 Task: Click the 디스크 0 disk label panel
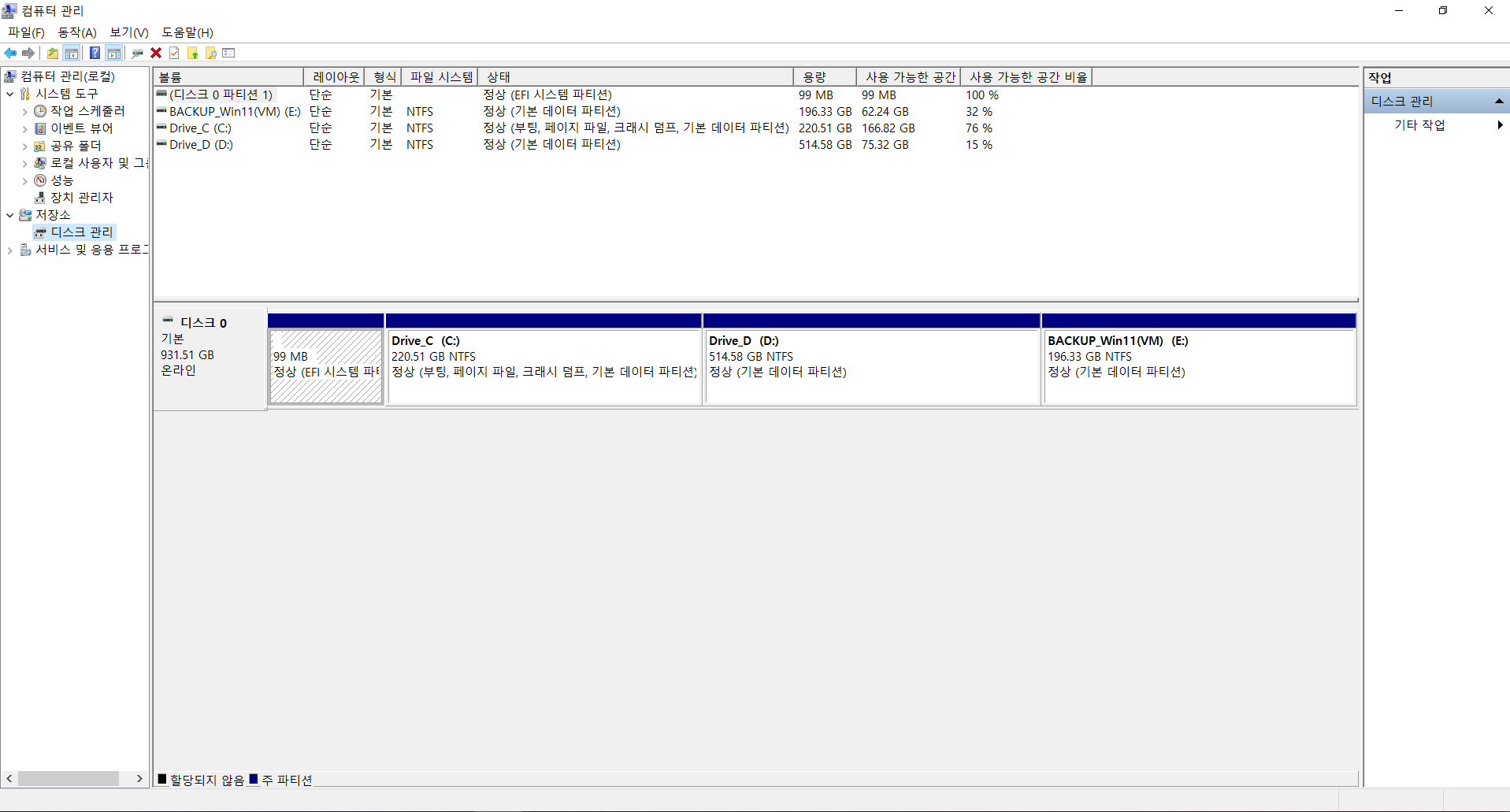click(210, 358)
